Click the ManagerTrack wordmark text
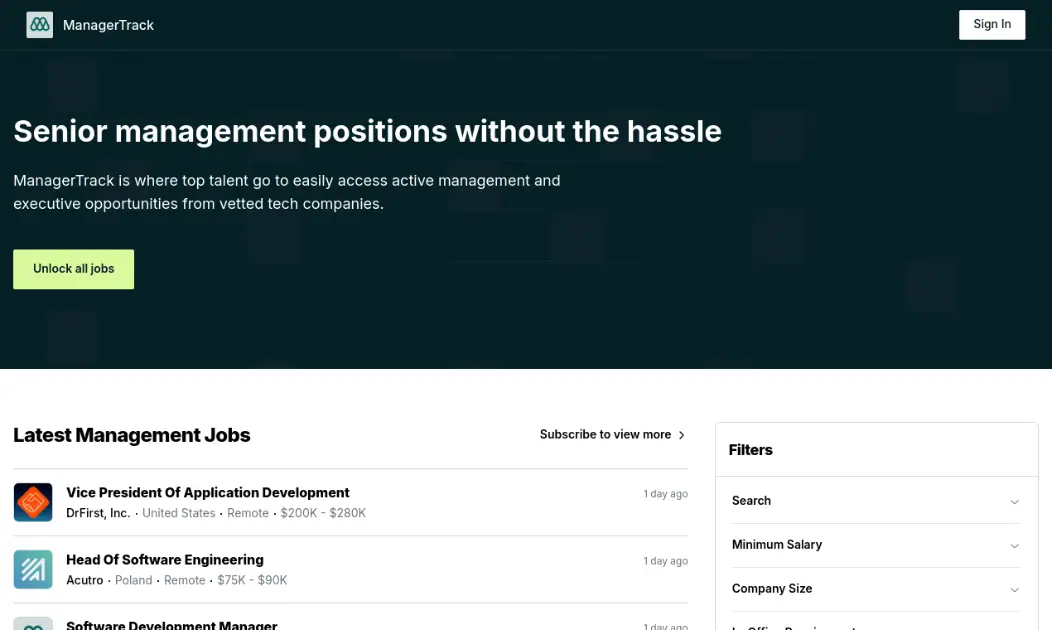The width and height of the screenshot is (1052, 630). (x=108, y=24)
